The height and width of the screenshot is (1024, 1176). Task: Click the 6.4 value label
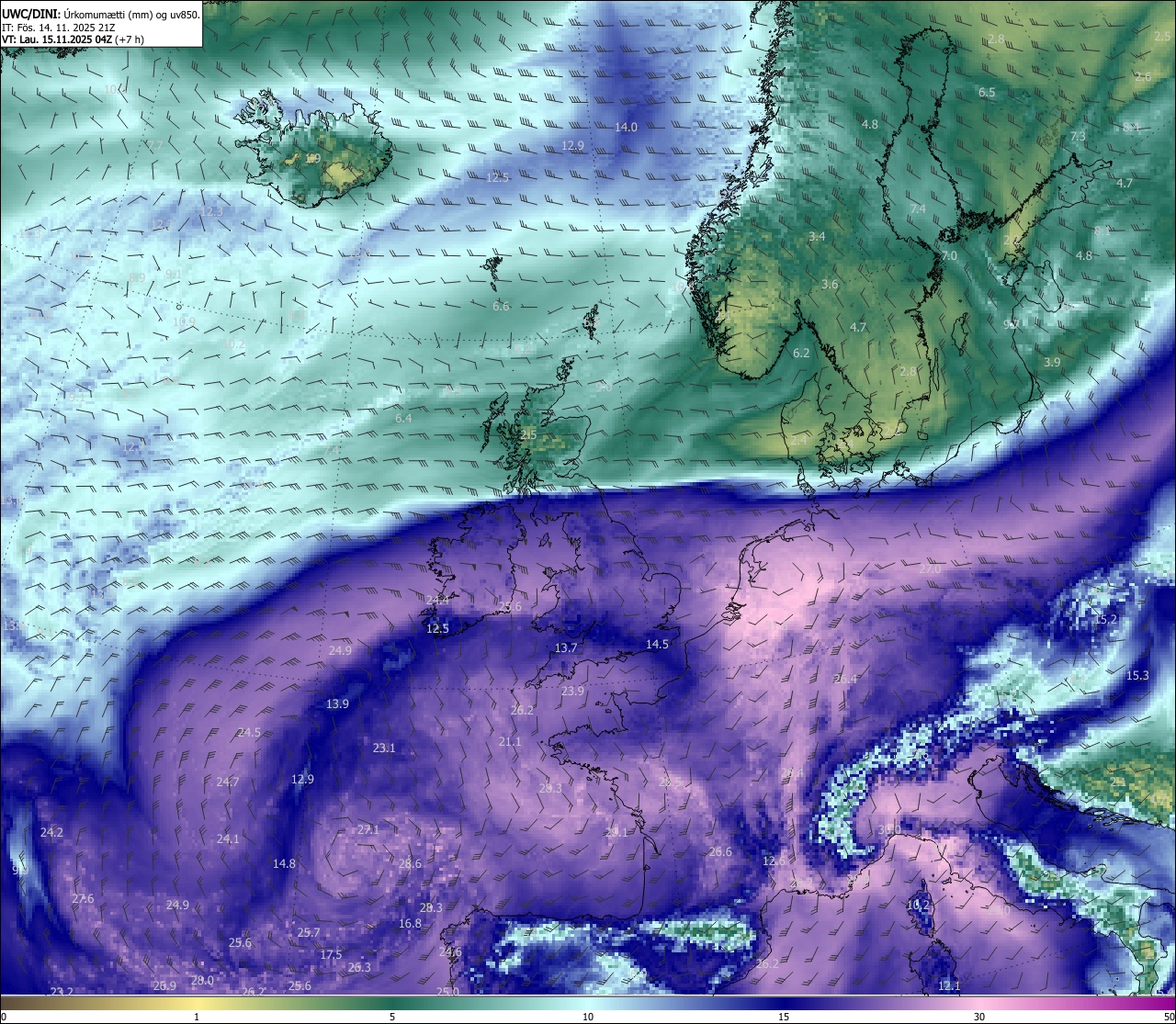pos(403,419)
